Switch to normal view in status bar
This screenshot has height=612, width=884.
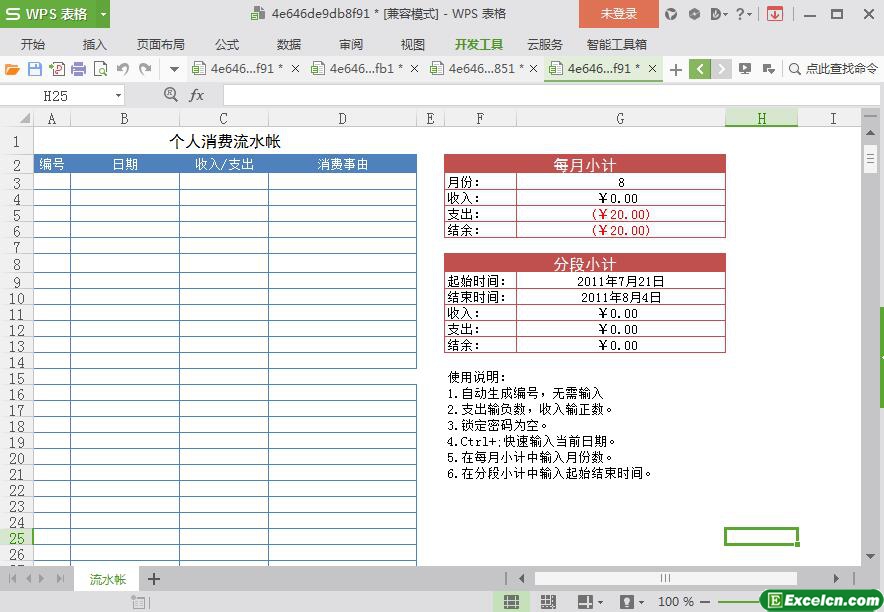pyautogui.click(x=511, y=601)
